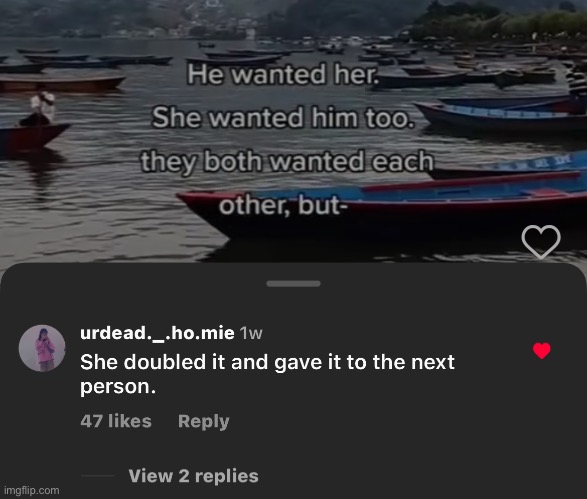Unlike the comment via the red heart
Screen dimensions: 587x499
pos(542,351)
